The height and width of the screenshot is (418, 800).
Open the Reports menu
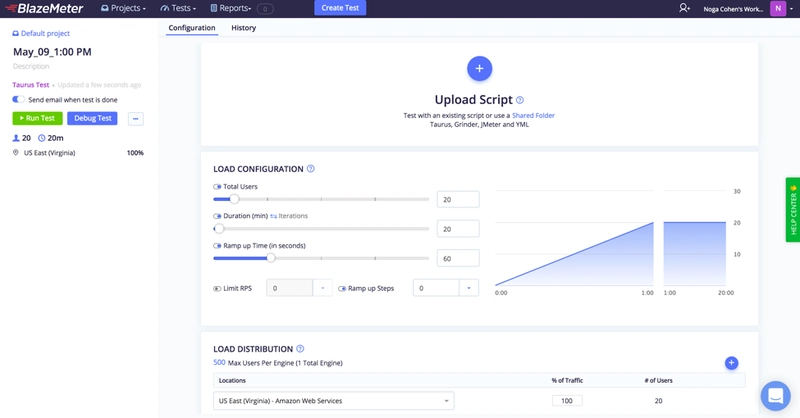coord(231,8)
